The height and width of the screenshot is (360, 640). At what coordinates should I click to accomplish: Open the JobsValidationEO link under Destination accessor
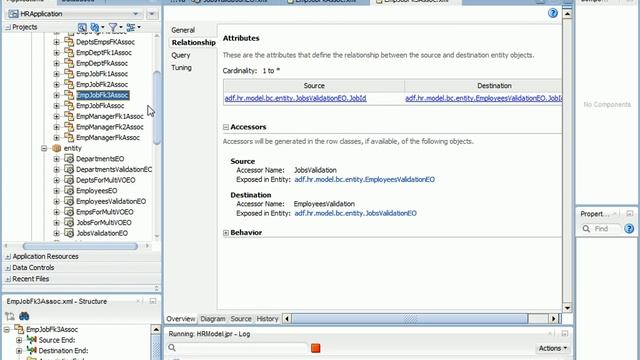coord(356,213)
